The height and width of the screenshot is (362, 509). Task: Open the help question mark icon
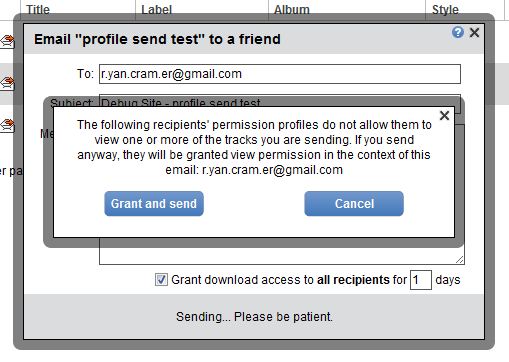tap(458, 32)
